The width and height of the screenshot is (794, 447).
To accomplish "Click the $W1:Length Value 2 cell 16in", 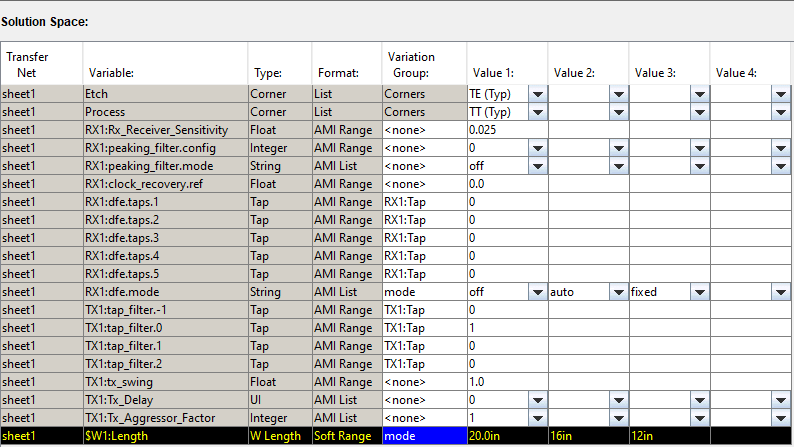I will click(588, 436).
